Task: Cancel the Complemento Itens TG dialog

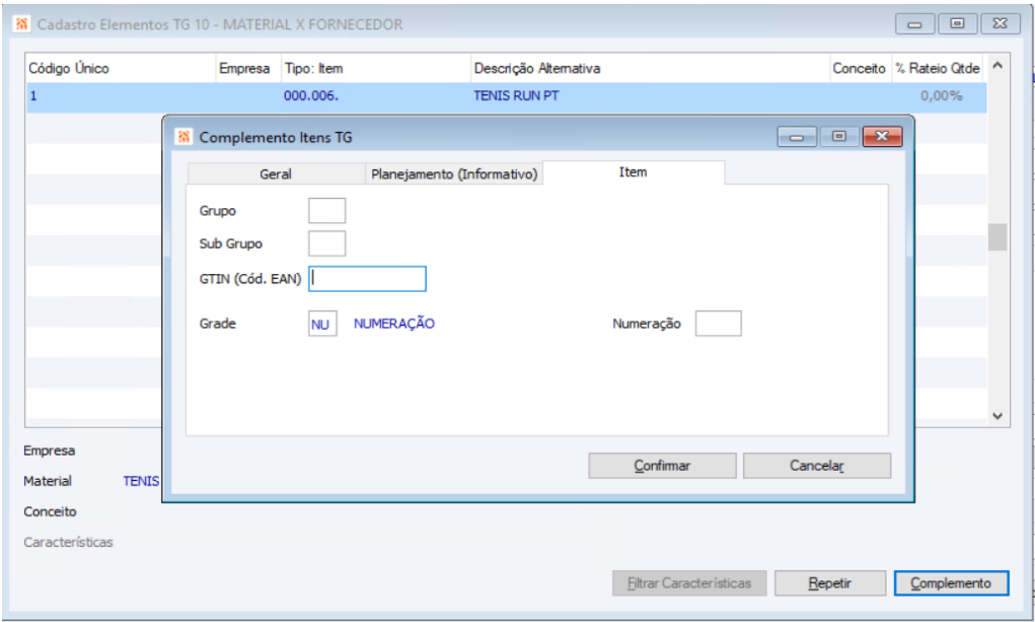Action: tap(817, 466)
